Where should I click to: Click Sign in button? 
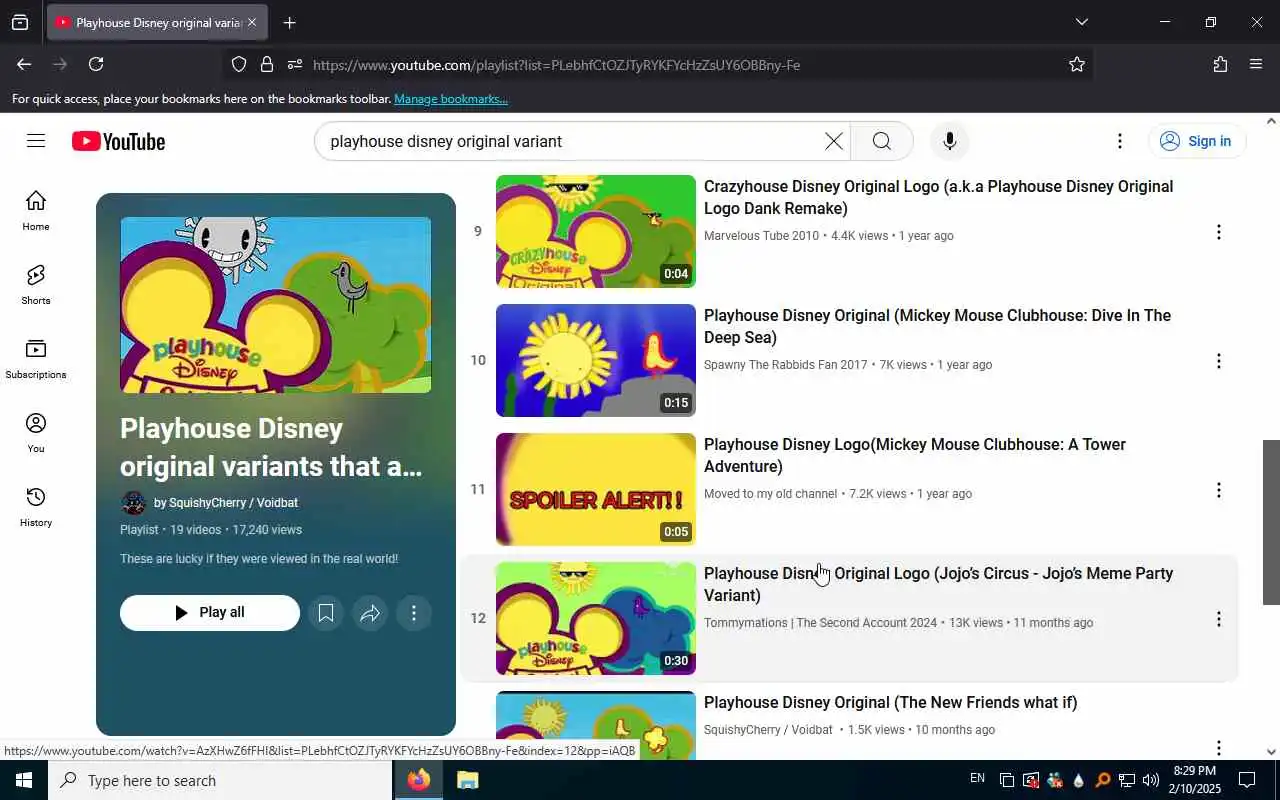click(1197, 141)
